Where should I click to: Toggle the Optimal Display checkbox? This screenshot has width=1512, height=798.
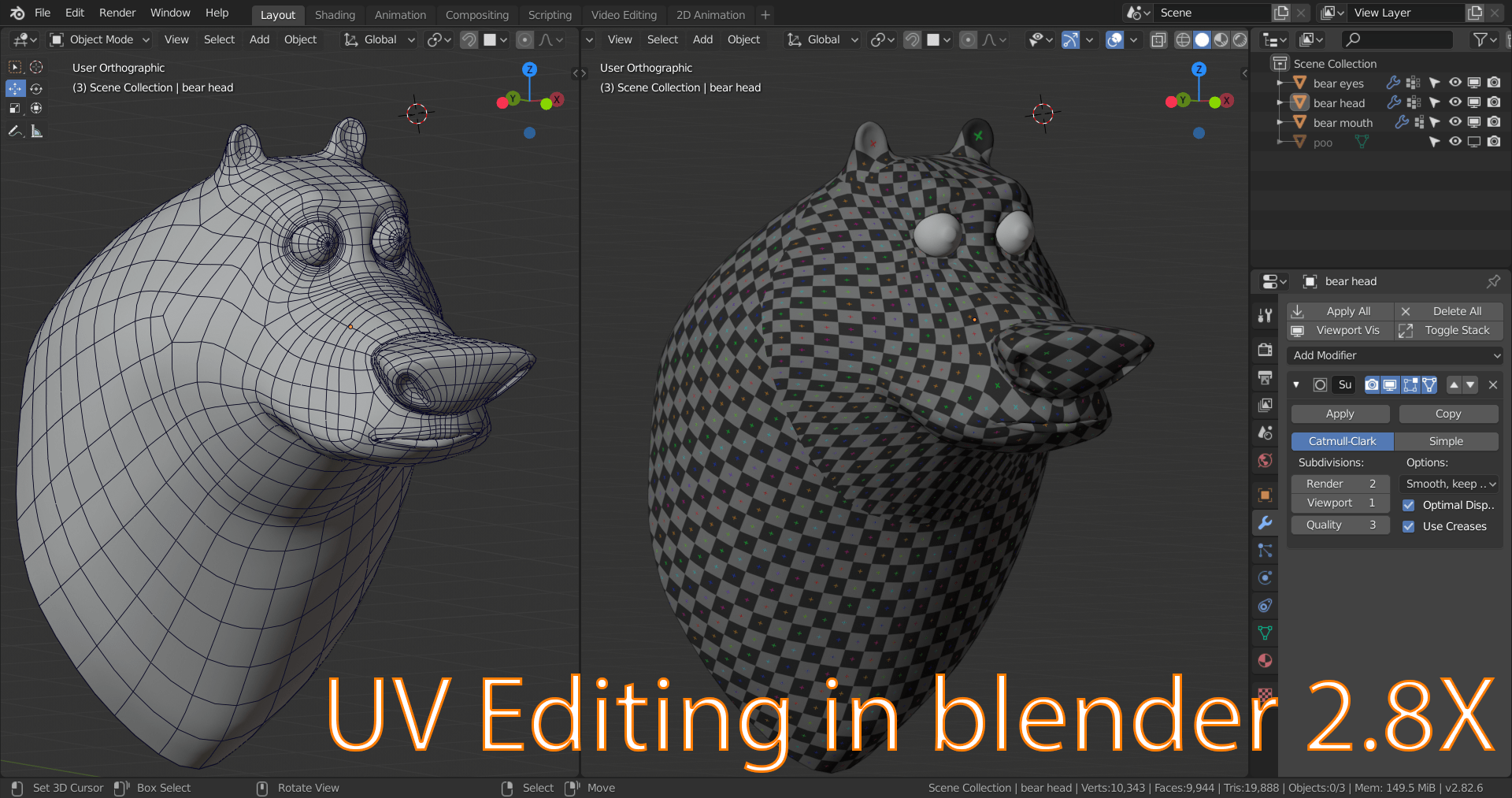click(1409, 505)
